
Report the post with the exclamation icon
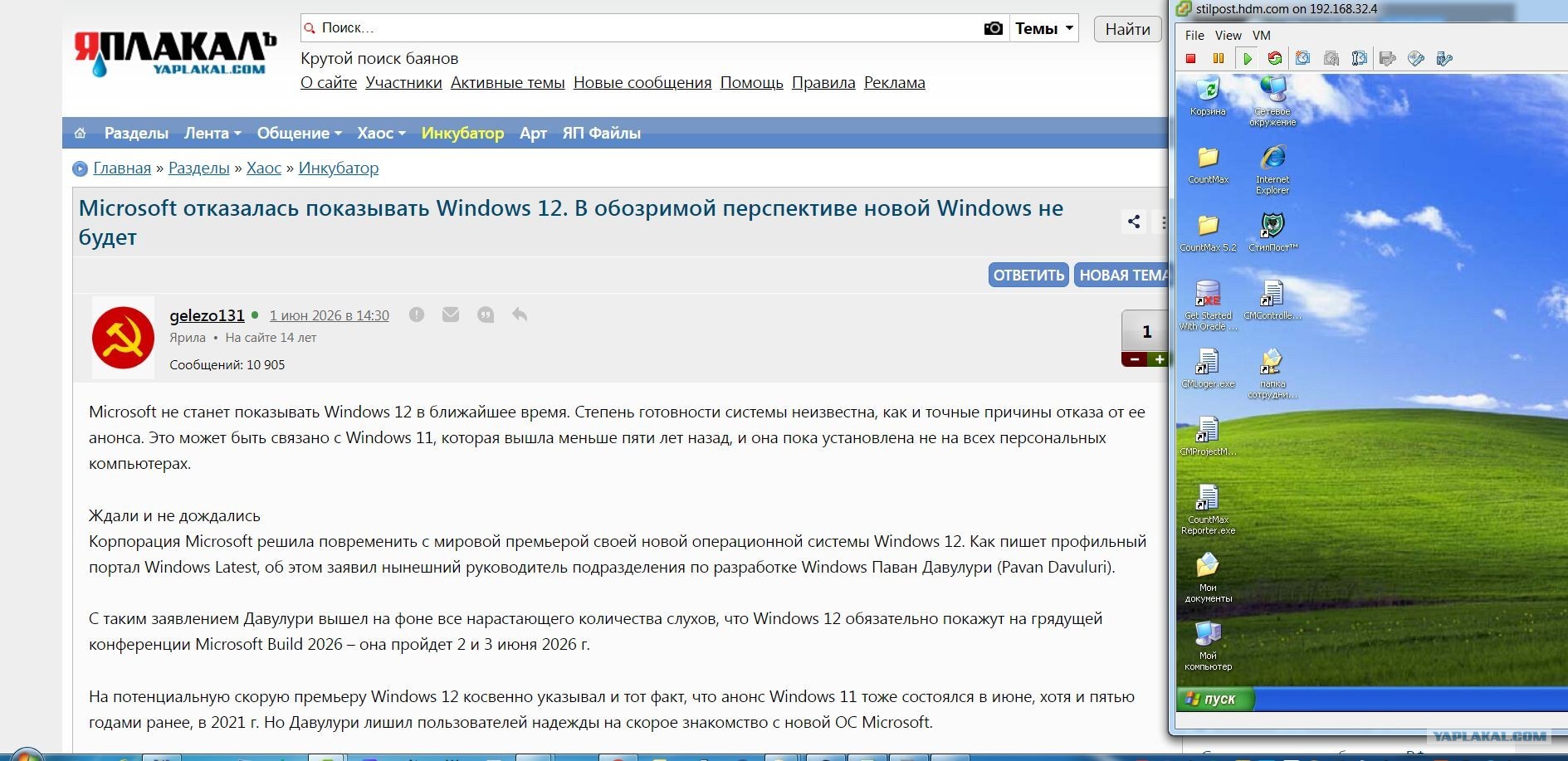[x=417, y=315]
